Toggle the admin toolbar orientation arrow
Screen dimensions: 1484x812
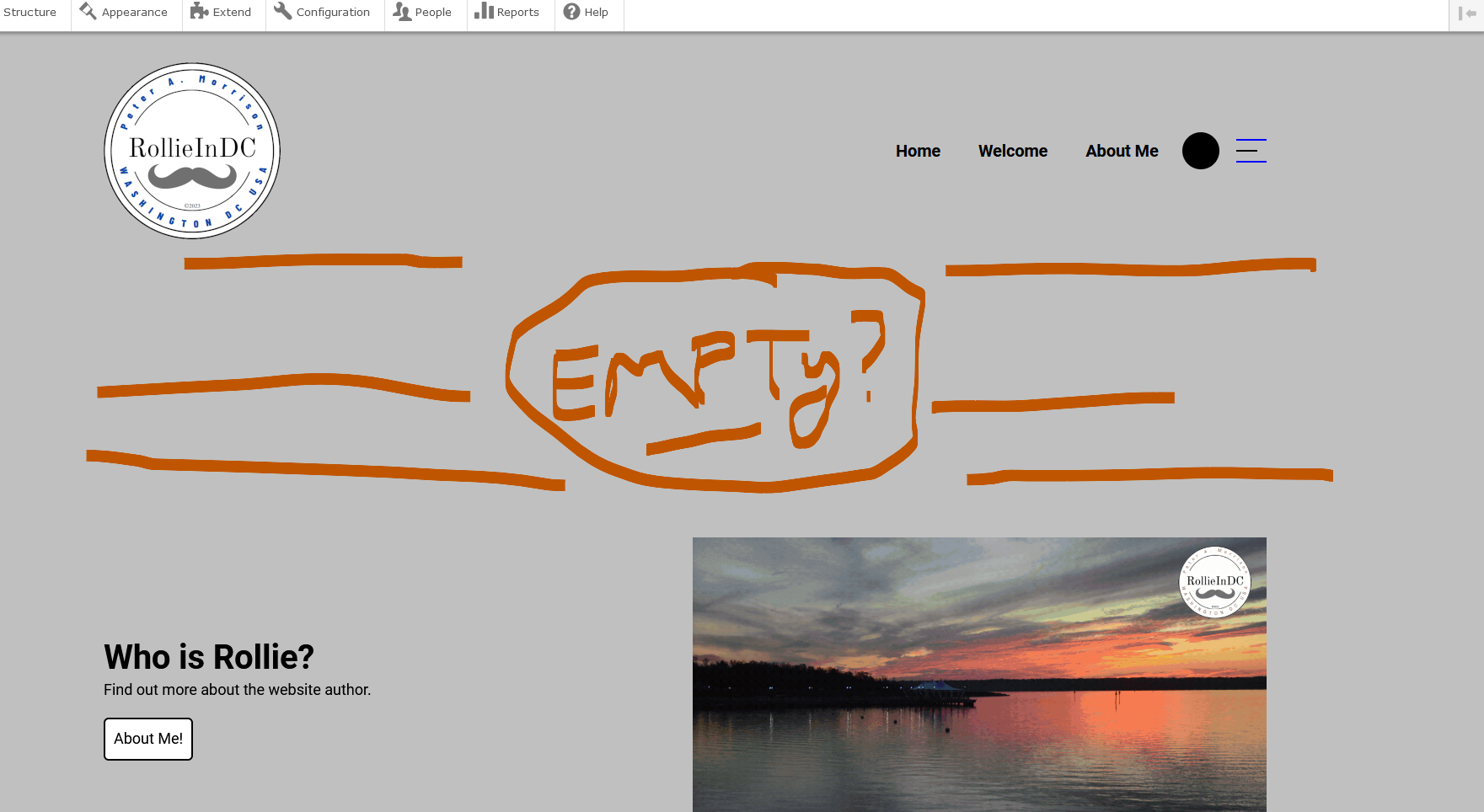tap(1467, 13)
